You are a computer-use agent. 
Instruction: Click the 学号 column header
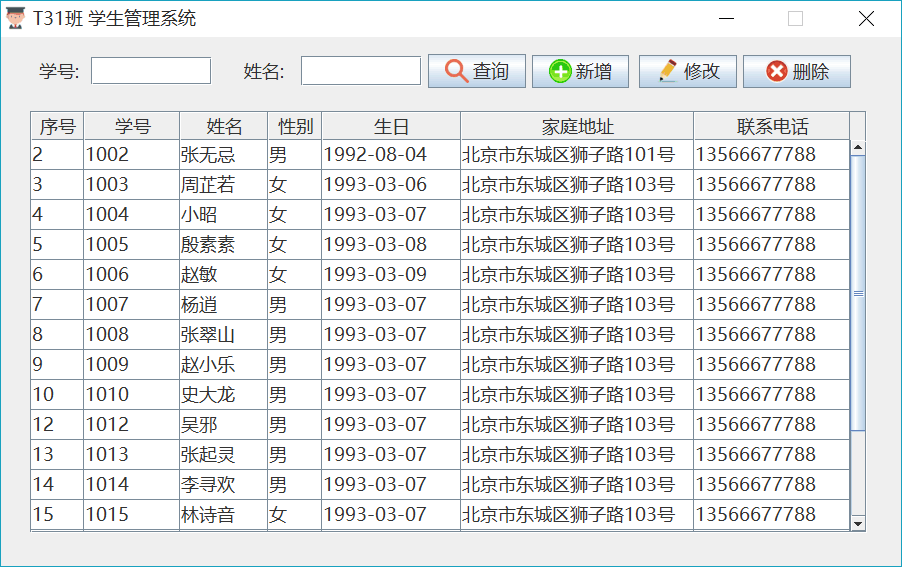[132, 126]
